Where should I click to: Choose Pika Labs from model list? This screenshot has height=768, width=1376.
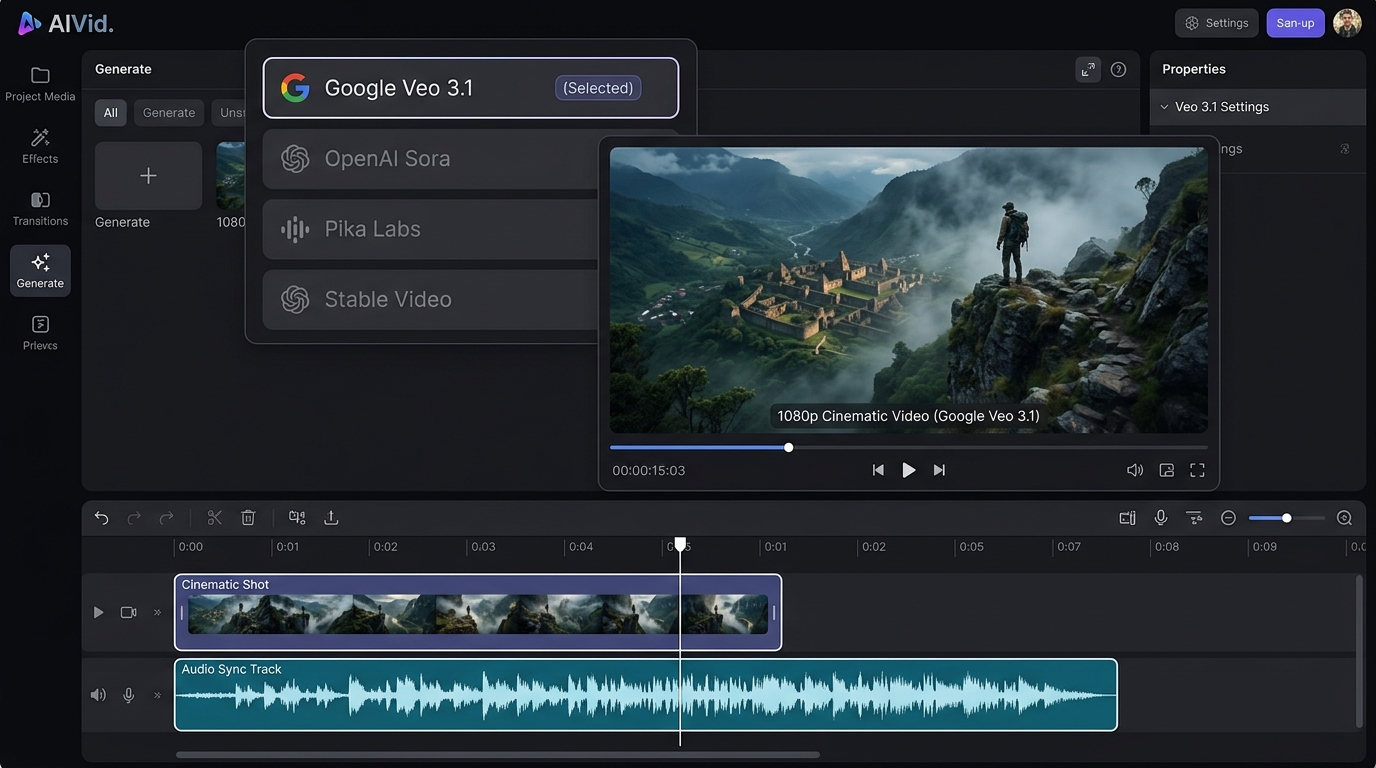(x=430, y=229)
